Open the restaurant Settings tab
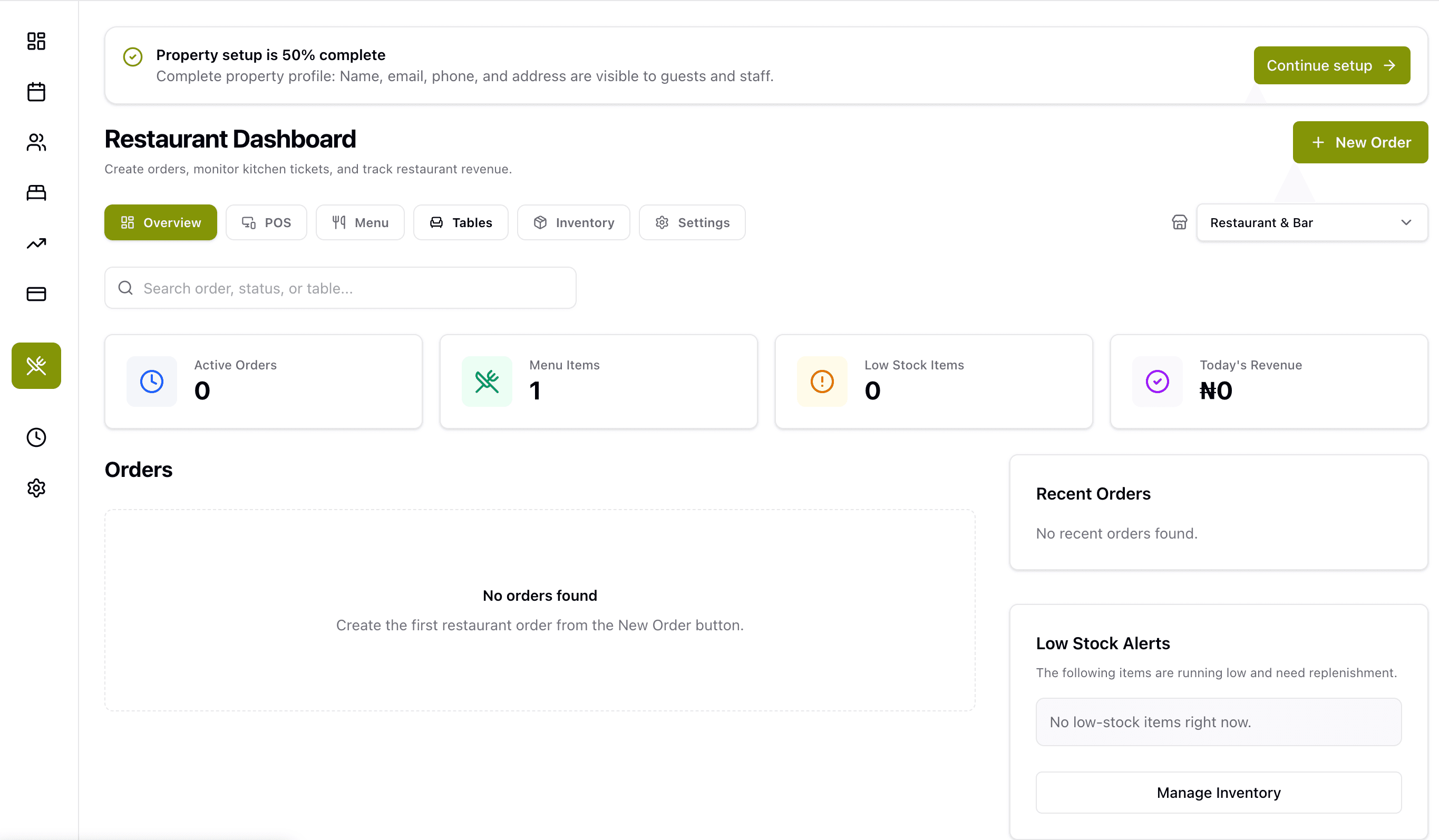Image resolution: width=1439 pixels, height=840 pixels. coord(692,222)
